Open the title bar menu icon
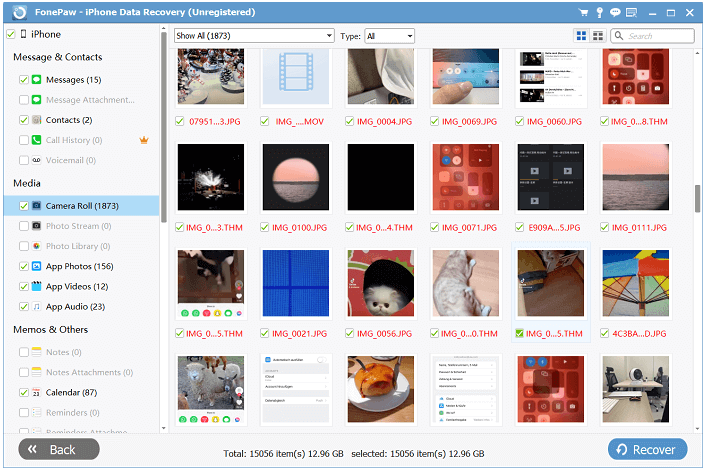This screenshot has width=704, height=471. click(x=632, y=13)
